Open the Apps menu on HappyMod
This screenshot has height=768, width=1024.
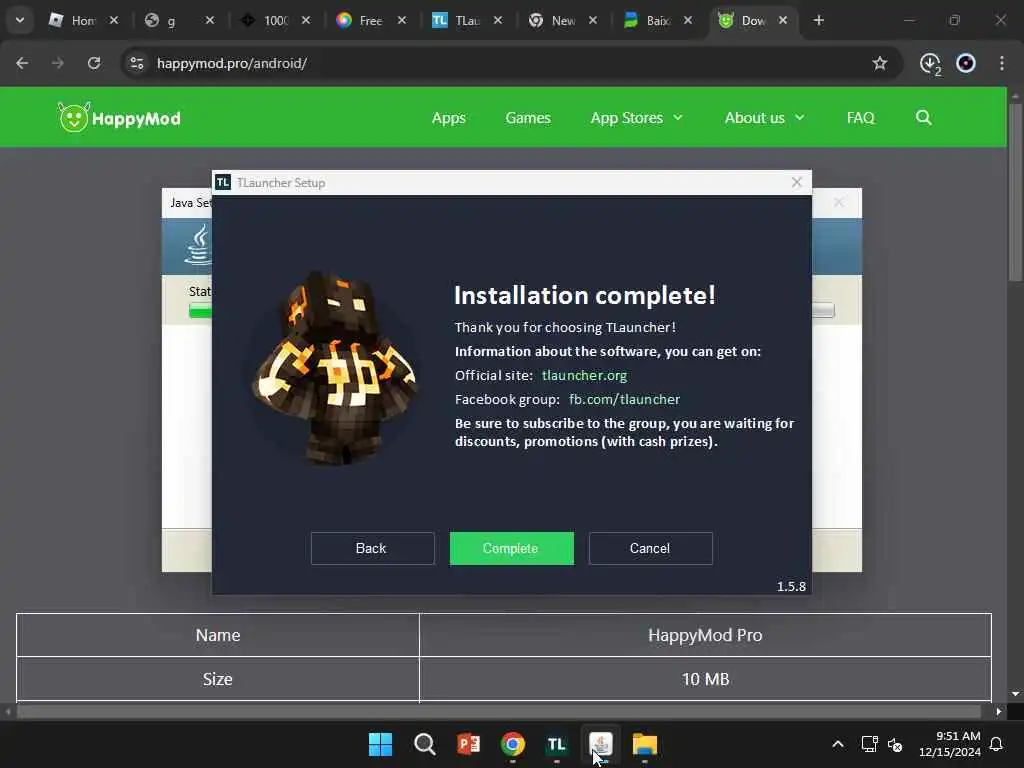coord(449,118)
